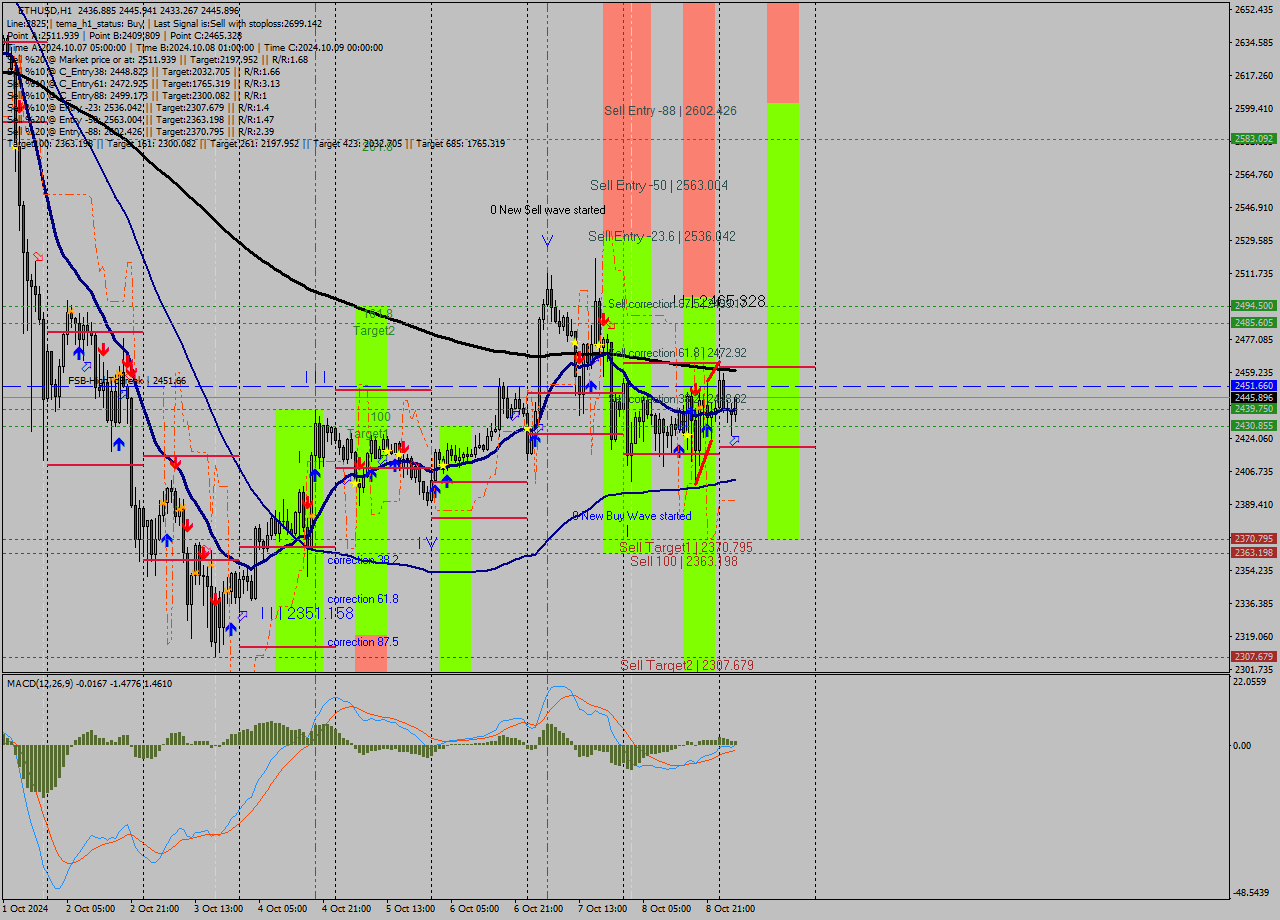Image resolution: width=1280 pixels, height=920 pixels.
Task: Click the 2599.410 price scale value
Action: 1253,108
